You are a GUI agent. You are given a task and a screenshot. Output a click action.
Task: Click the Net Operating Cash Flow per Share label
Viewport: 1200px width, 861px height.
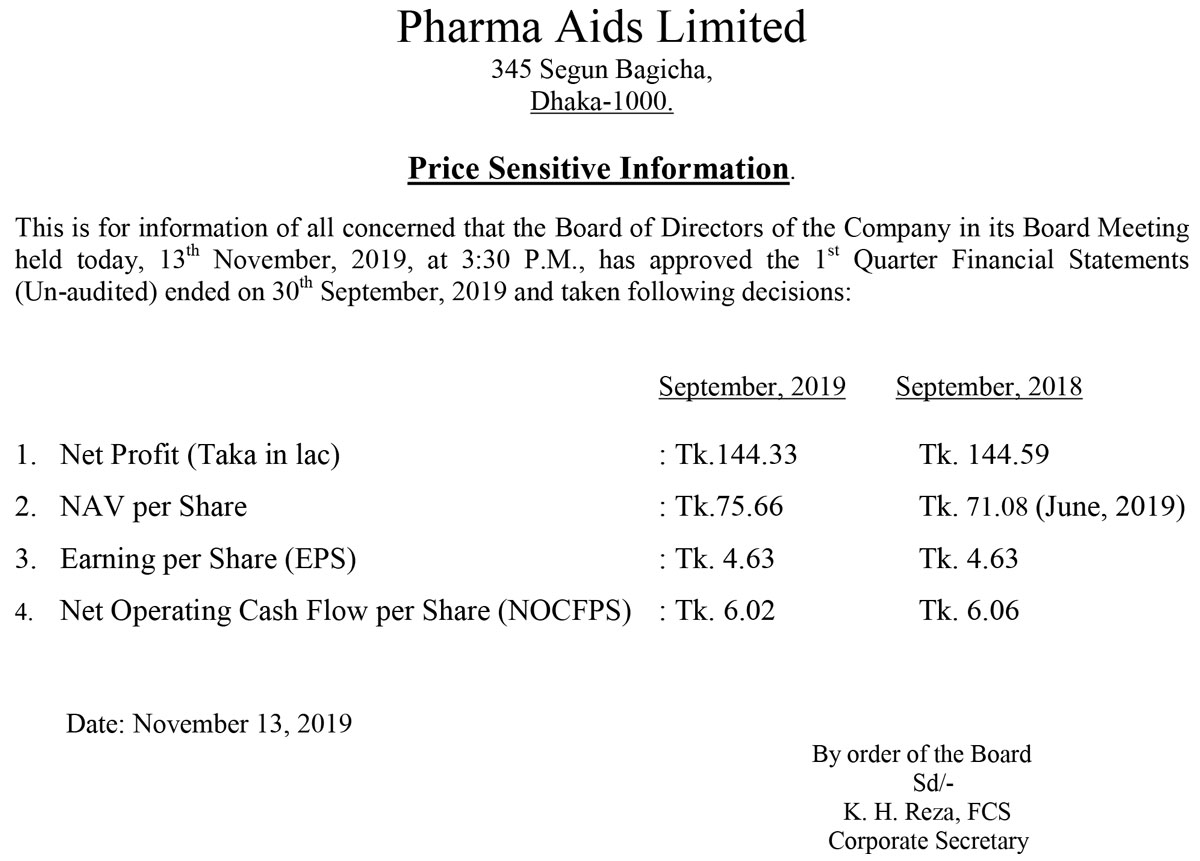coord(345,610)
